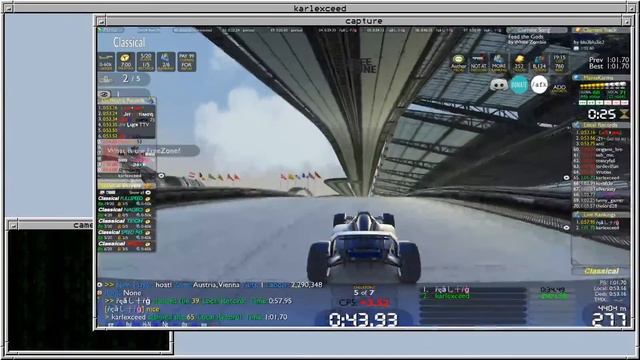Click 'Lupx TTV' row in left records
640x360 pixels.
(126, 125)
